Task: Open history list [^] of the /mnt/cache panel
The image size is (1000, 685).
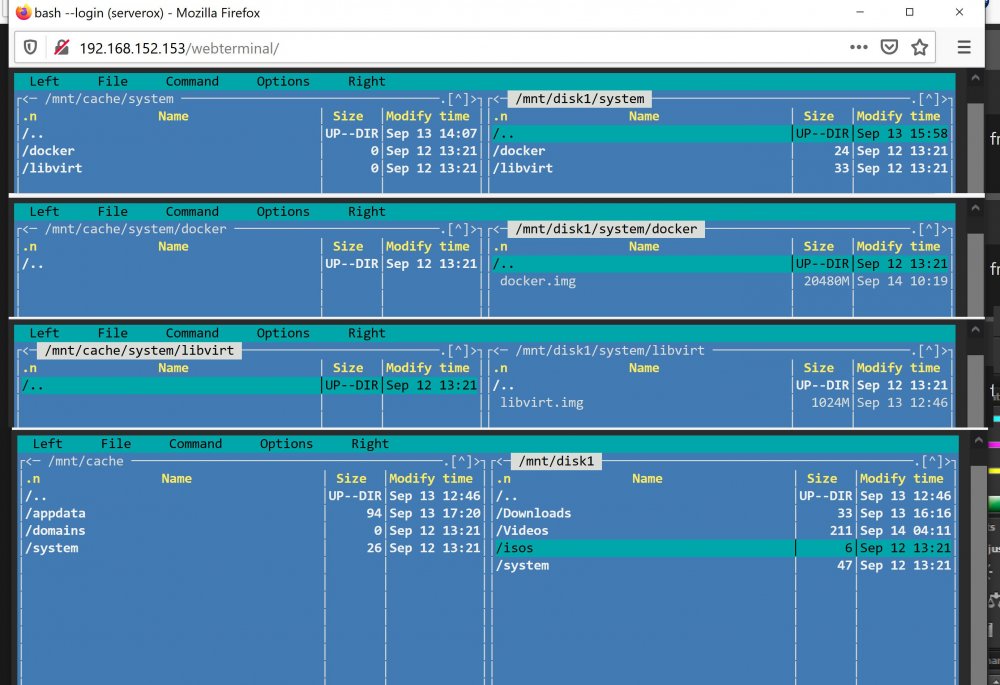Action: click(x=462, y=461)
